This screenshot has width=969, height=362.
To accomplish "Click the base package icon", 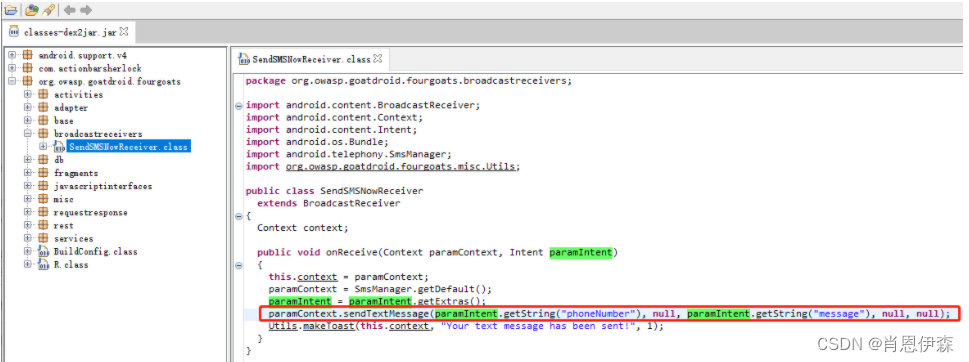I will click(x=43, y=120).
